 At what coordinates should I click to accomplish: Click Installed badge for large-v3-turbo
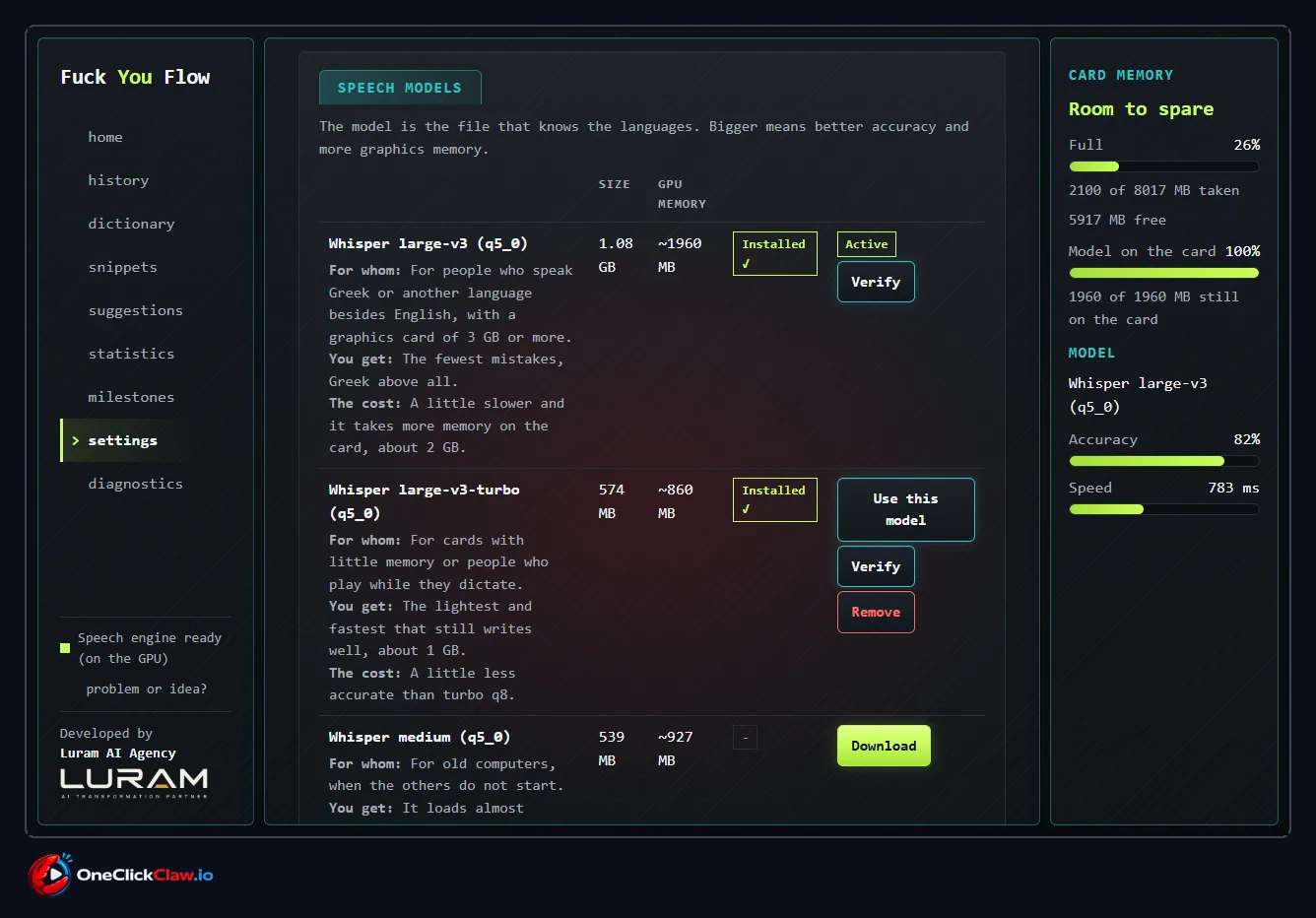pyautogui.click(x=774, y=499)
